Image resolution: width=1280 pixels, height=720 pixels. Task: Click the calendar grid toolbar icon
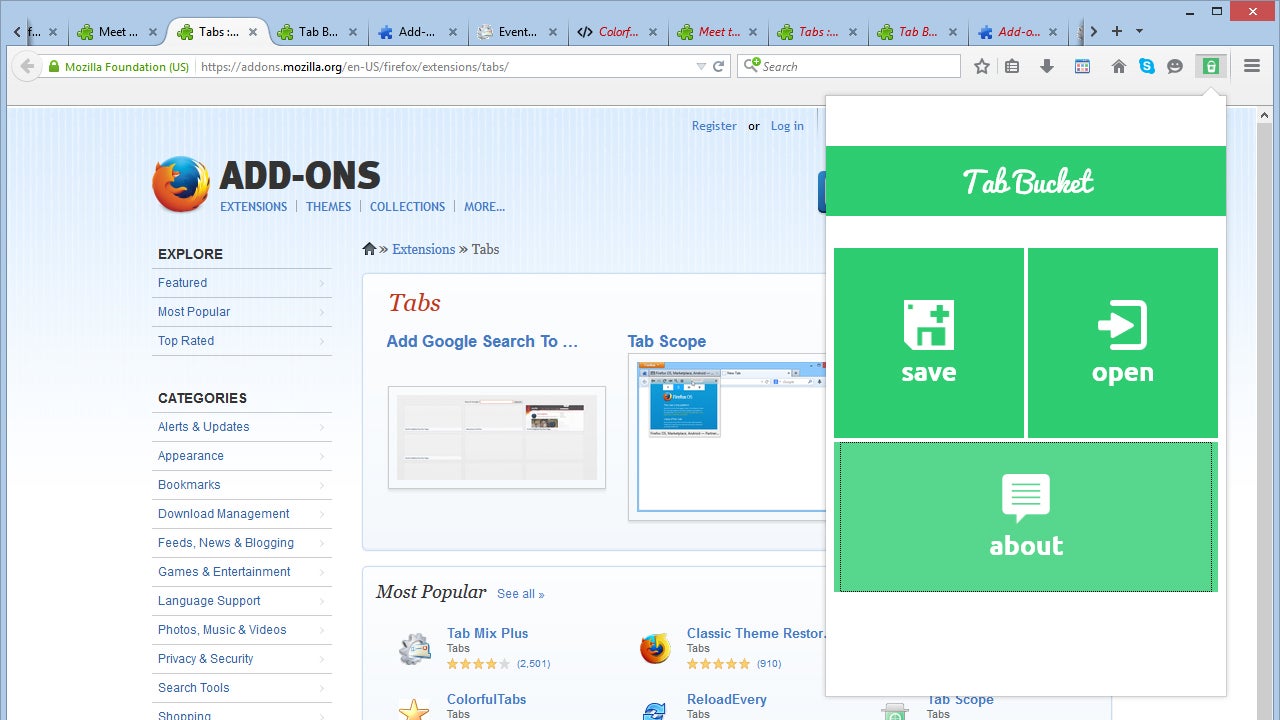click(x=1082, y=67)
